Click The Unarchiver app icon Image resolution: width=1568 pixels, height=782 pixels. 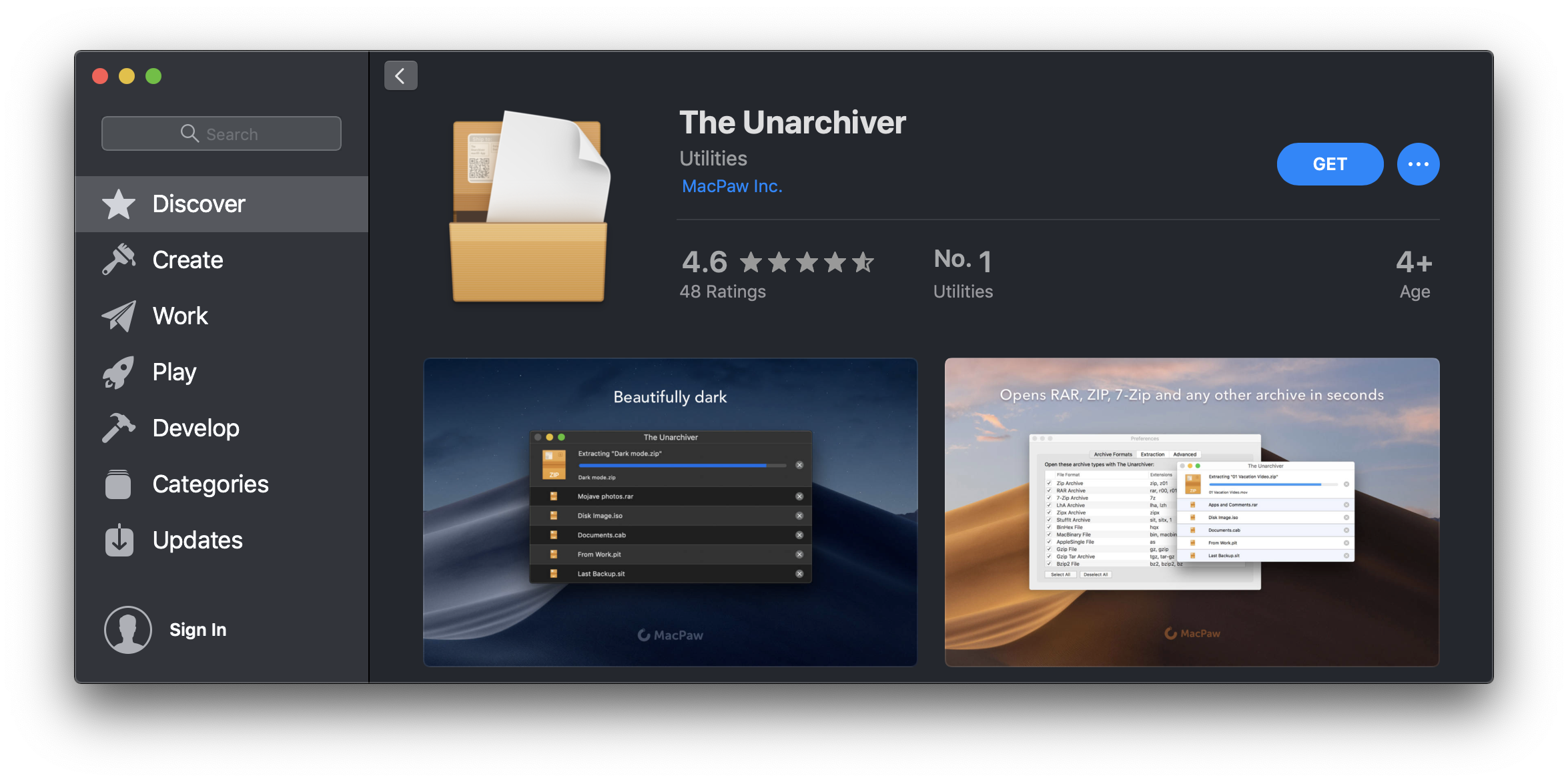click(x=530, y=207)
